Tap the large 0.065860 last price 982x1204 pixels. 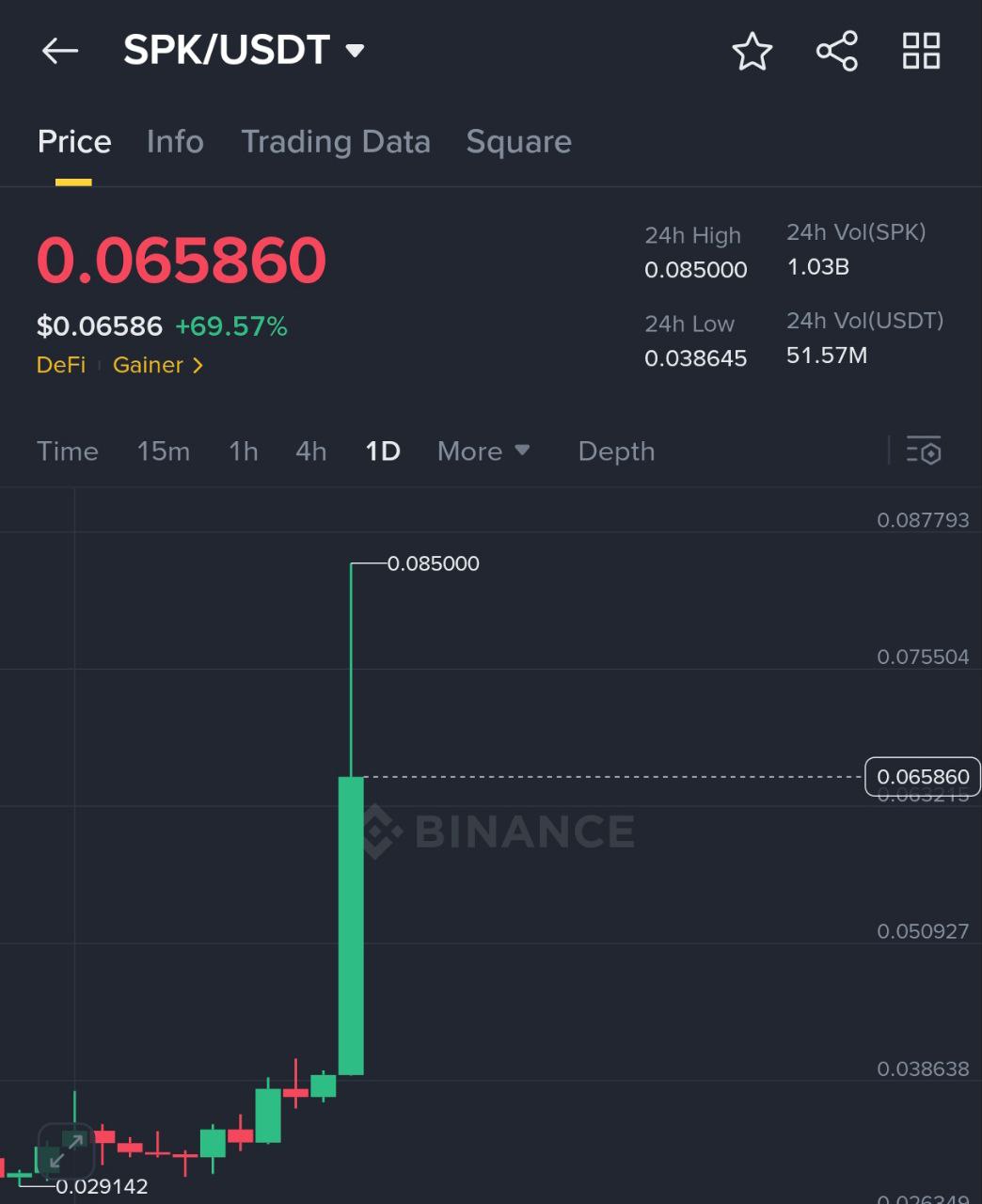[x=182, y=261]
